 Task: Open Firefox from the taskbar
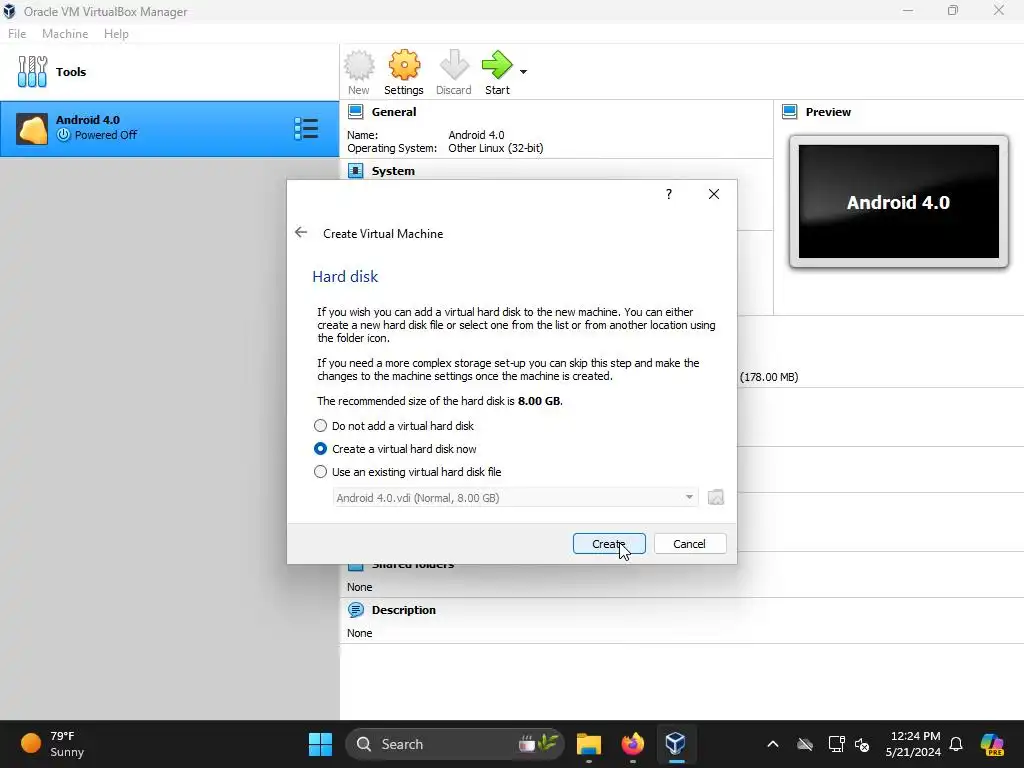click(x=632, y=744)
